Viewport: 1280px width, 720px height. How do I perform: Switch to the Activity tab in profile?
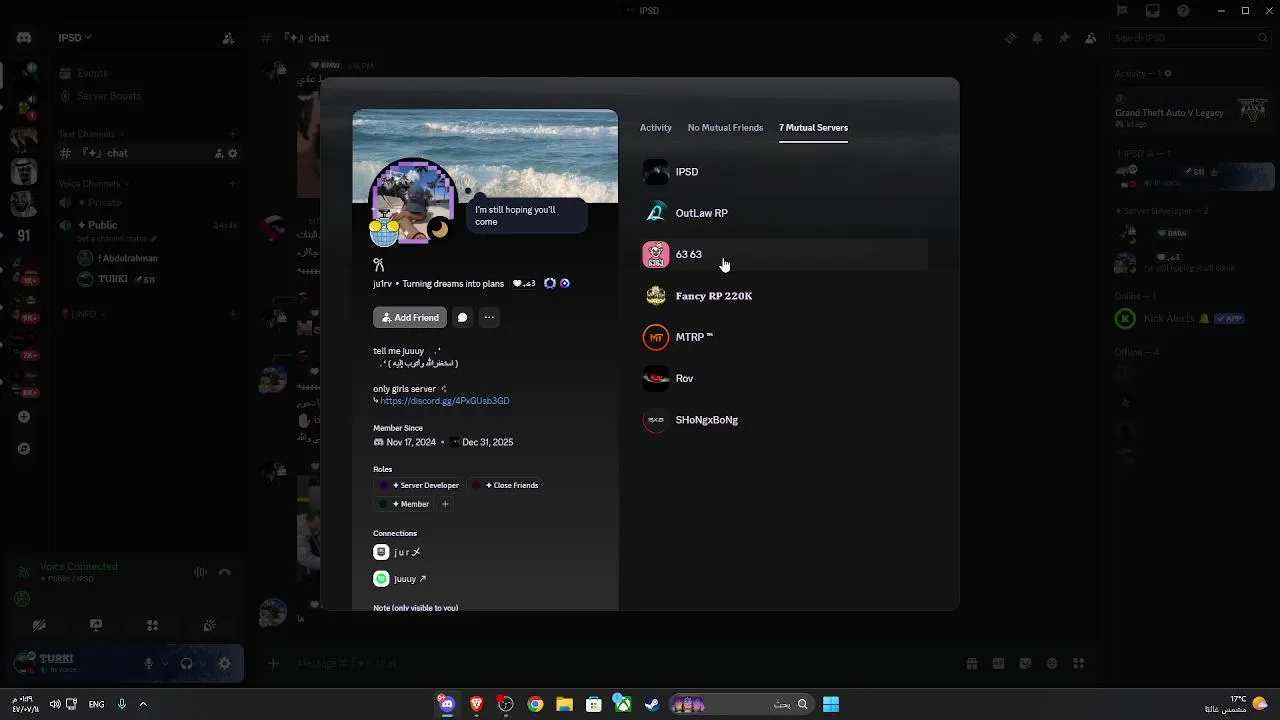click(x=656, y=128)
